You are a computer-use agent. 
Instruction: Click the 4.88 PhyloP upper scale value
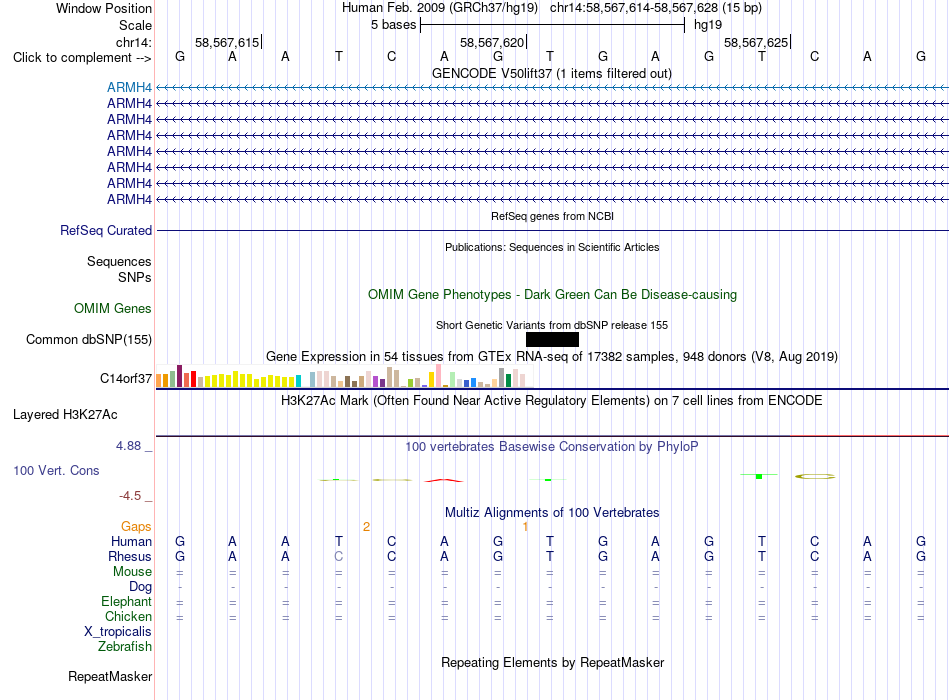[128, 446]
